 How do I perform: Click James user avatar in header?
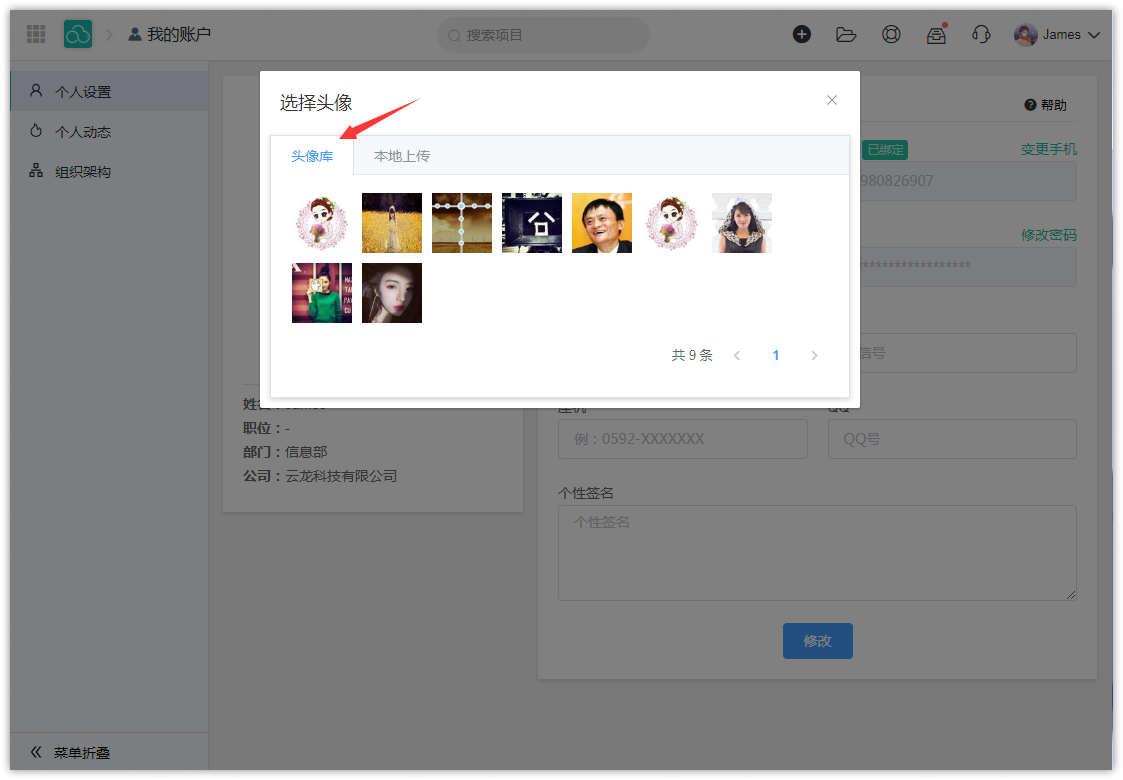click(x=1026, y=34)
